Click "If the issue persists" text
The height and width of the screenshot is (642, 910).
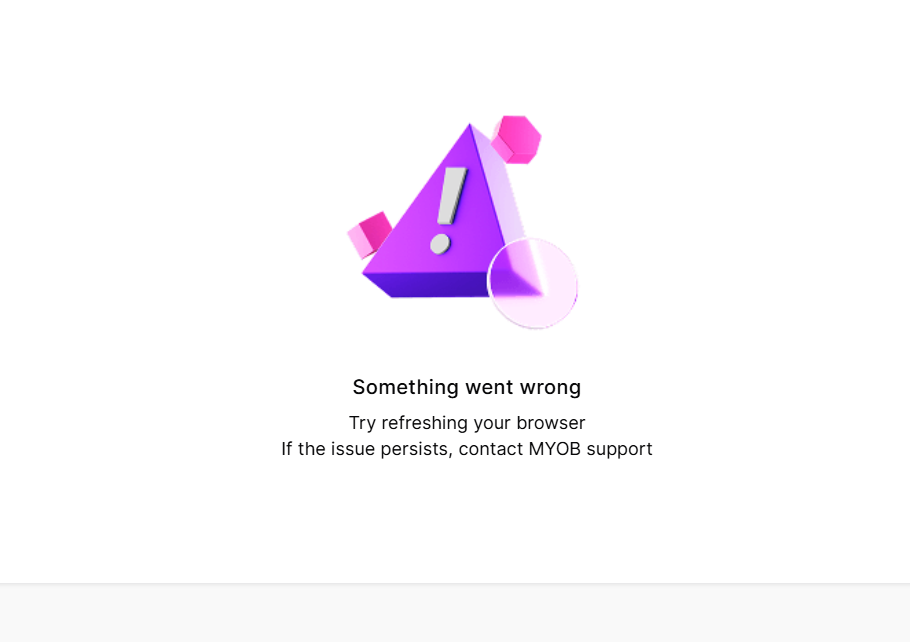[x=367, y=449]
